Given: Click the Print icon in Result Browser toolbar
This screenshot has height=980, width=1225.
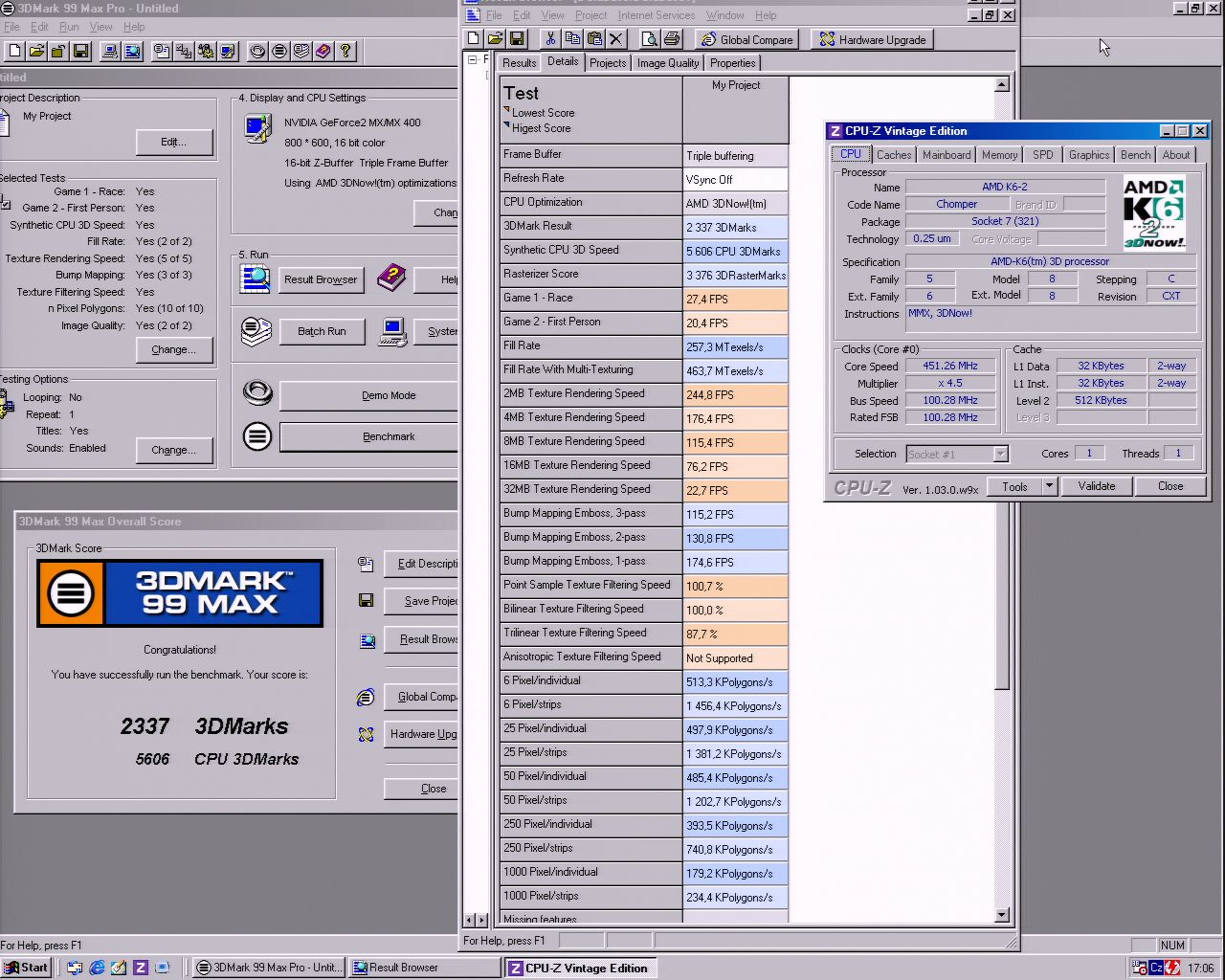Looking at the screenshot, I should pos(672,39).
